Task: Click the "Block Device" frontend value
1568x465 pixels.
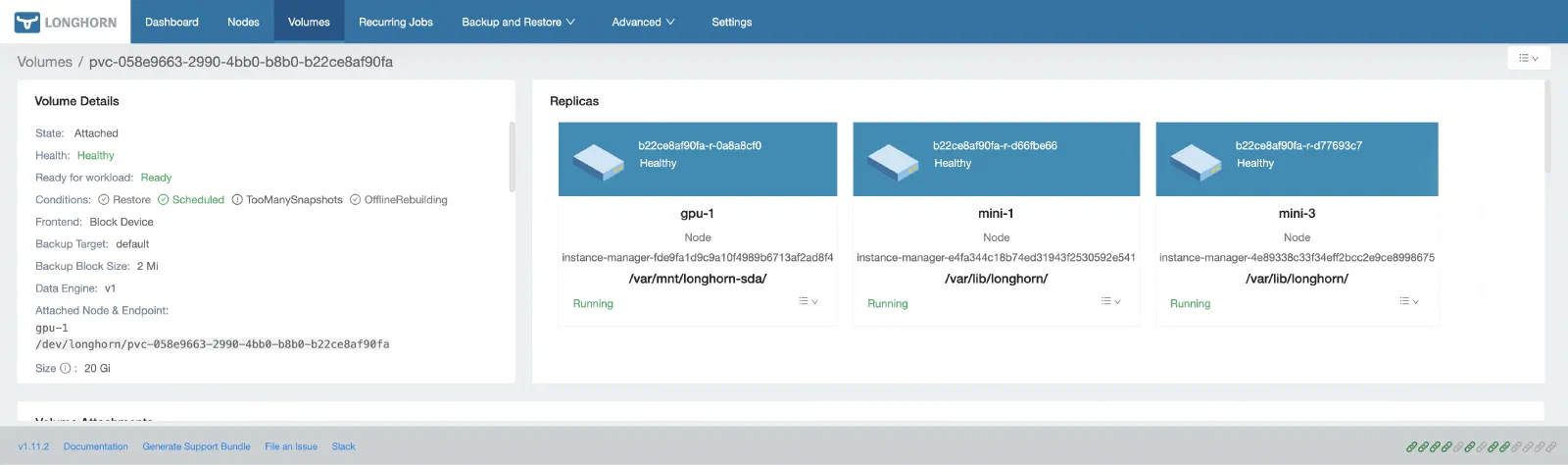Action: 122,222
